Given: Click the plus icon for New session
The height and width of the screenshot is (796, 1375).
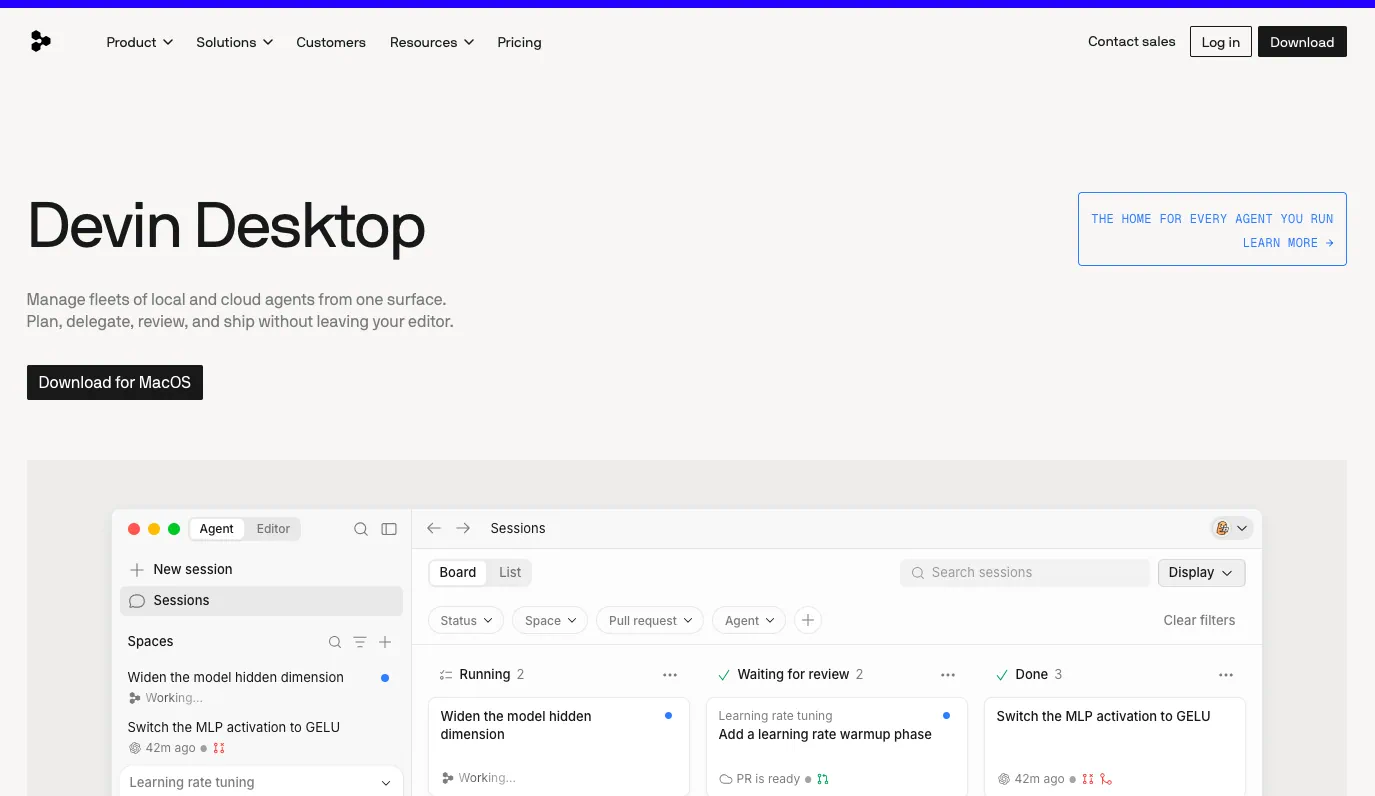Looking at the screenshot, I should tap(137, 570).
